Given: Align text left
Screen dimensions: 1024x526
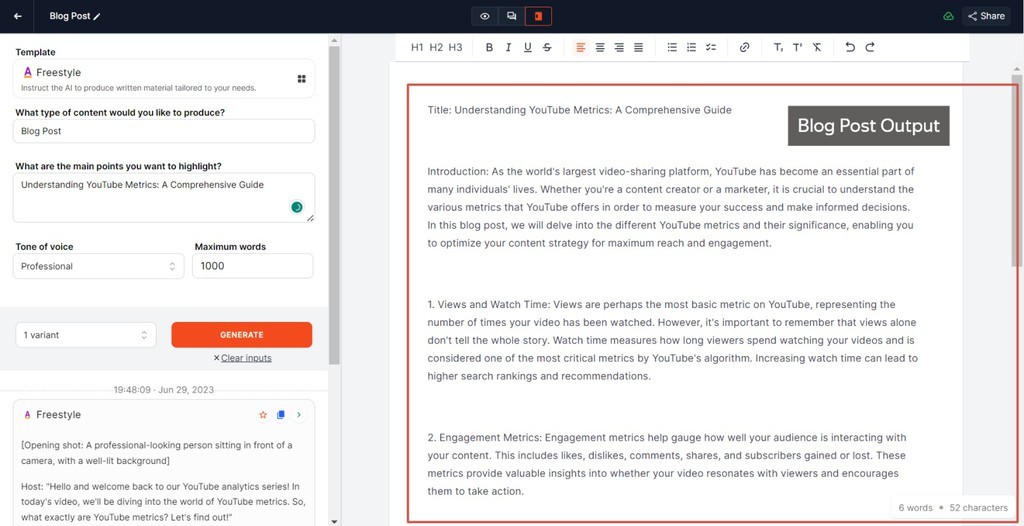Looking at the screenshot, I should (581, 47).
